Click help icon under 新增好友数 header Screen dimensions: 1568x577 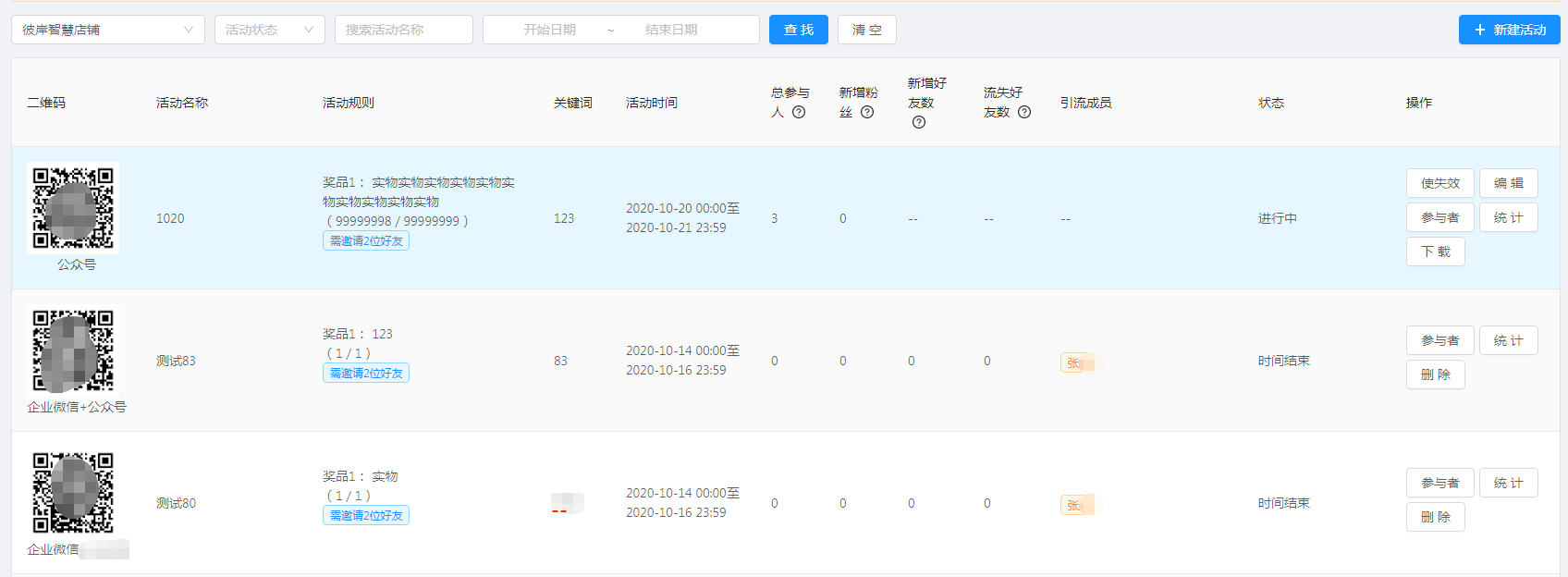(919, 122)
